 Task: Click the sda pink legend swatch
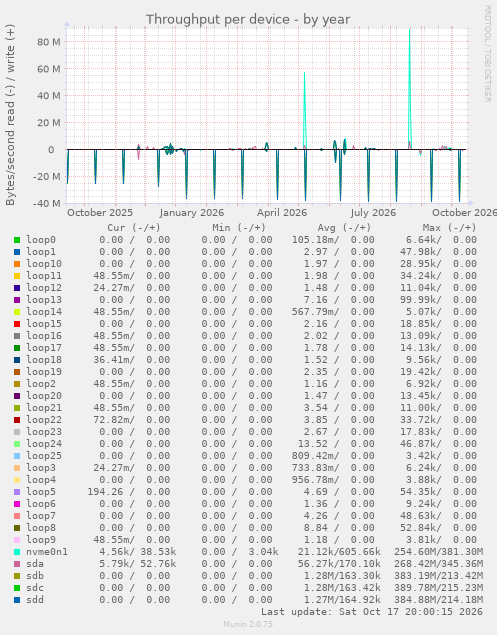(17, 564)
